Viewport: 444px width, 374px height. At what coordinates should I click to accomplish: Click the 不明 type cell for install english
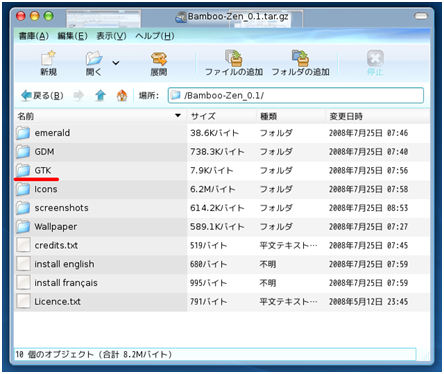tap(268, 264)
